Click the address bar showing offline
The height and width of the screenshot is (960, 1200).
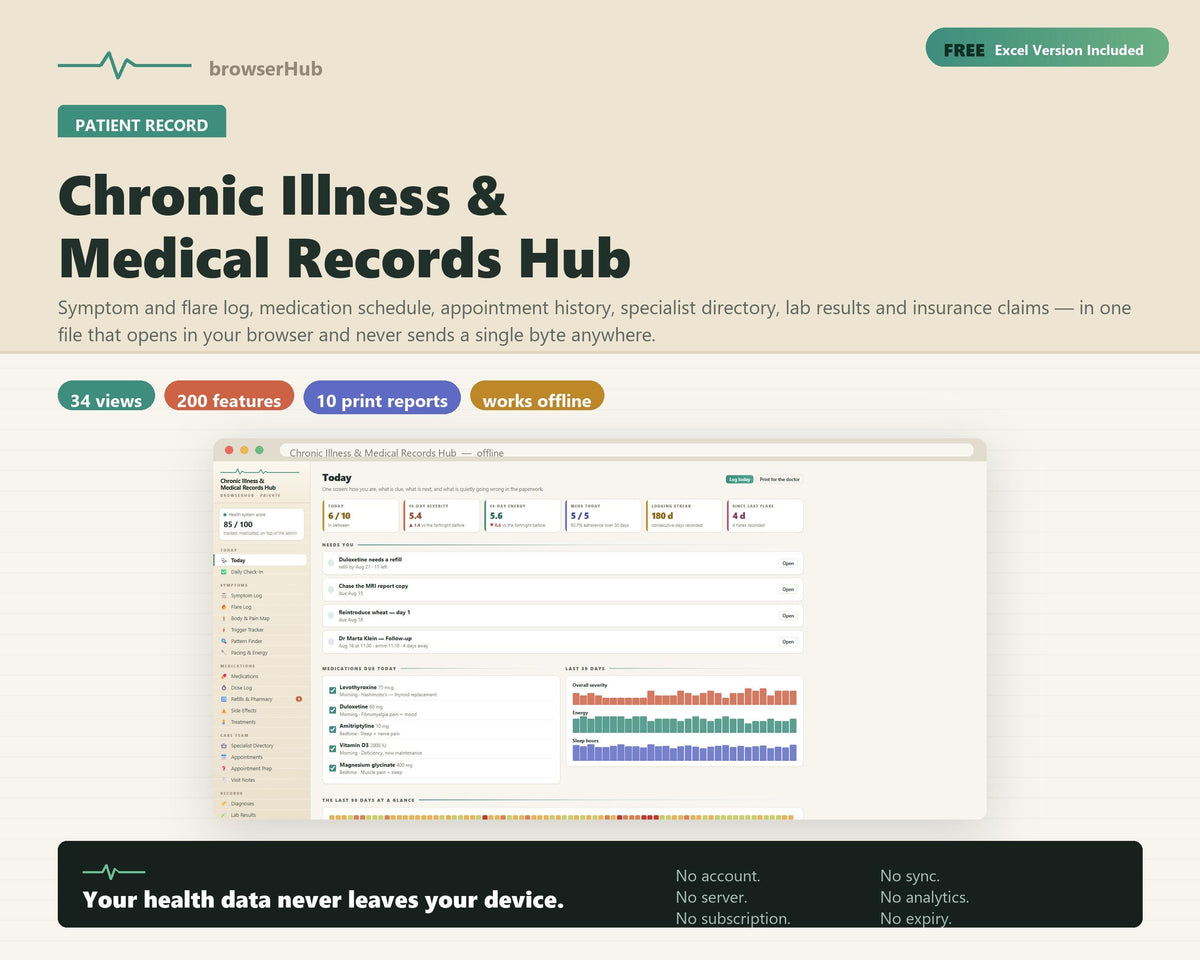click(626, 452)
